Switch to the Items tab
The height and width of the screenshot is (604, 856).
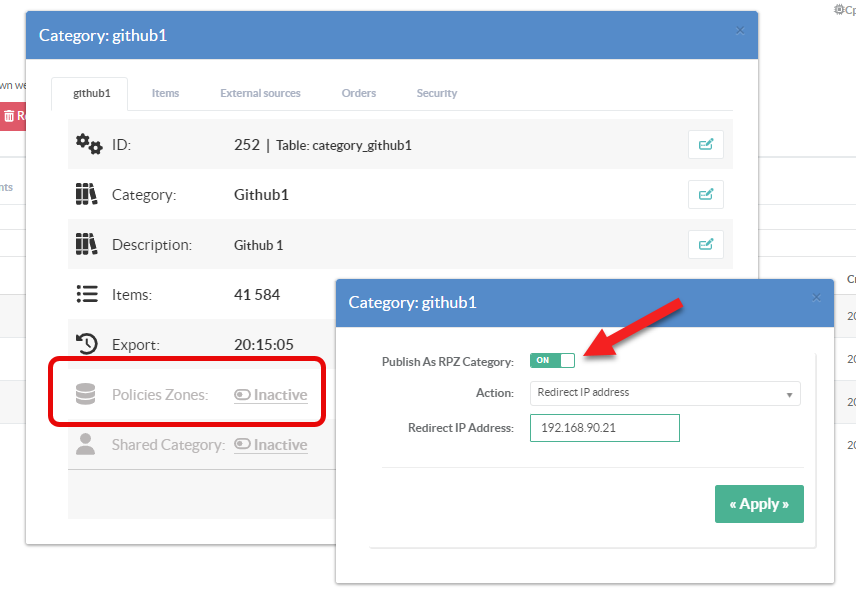165,93
